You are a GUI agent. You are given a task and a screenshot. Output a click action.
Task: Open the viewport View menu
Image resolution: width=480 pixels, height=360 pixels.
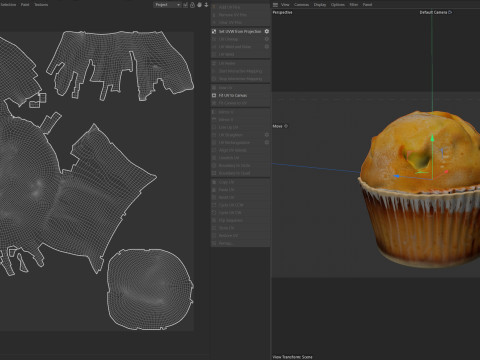pos(285,5)
